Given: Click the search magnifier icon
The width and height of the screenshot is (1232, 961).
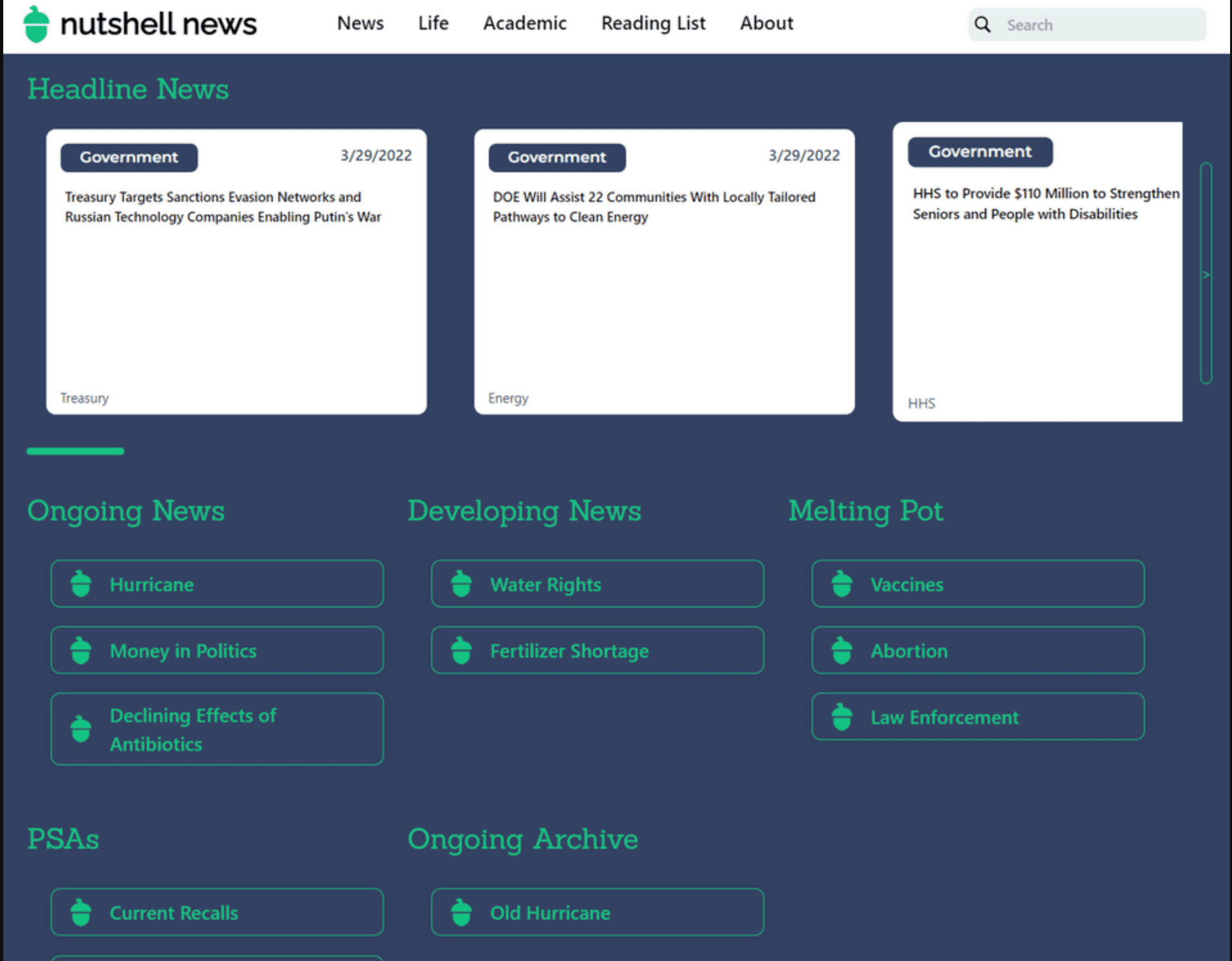Looking at the screenshot, I should [982, 24].
